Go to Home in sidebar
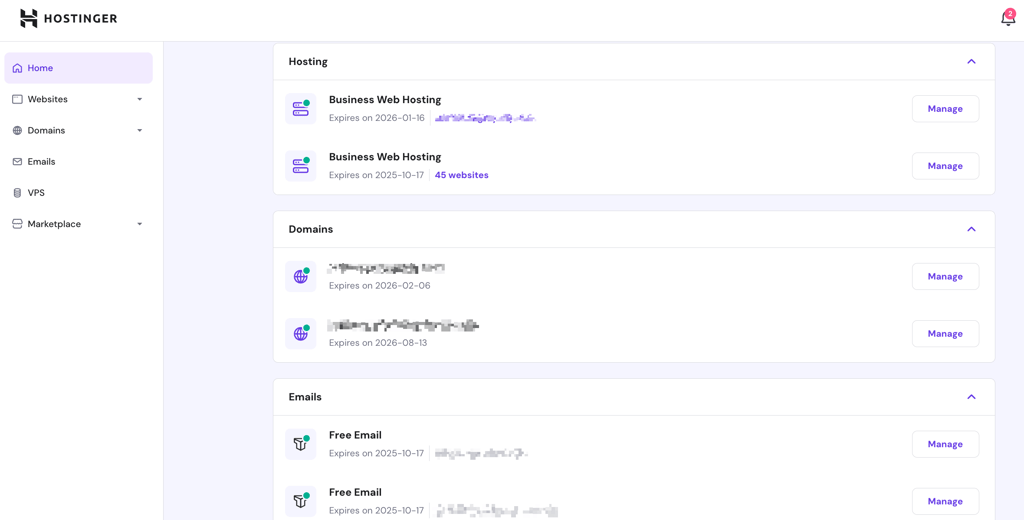1024x520 pixels. point(78,68)
